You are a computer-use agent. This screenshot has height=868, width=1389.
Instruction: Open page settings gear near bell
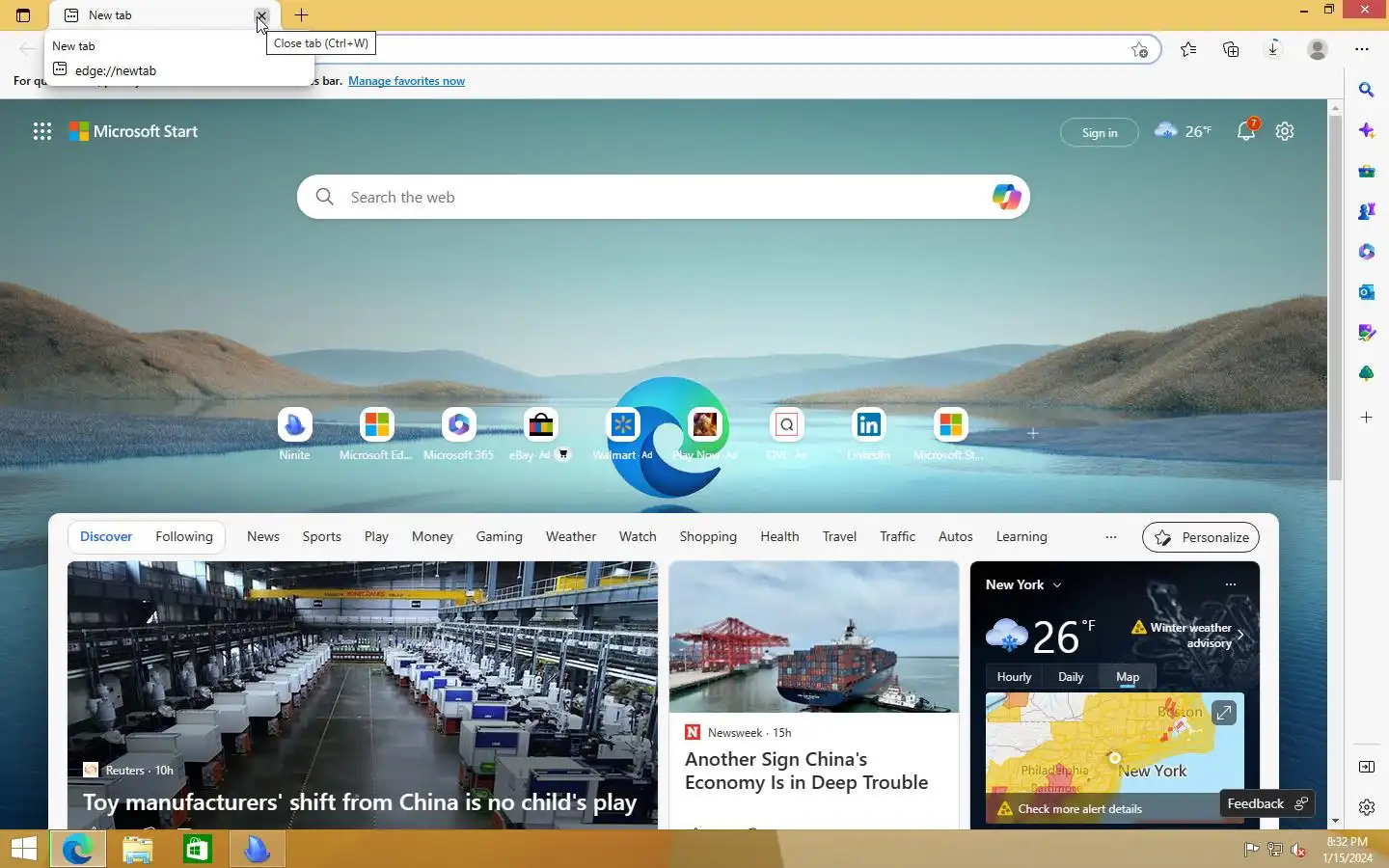click(1285, 131)
